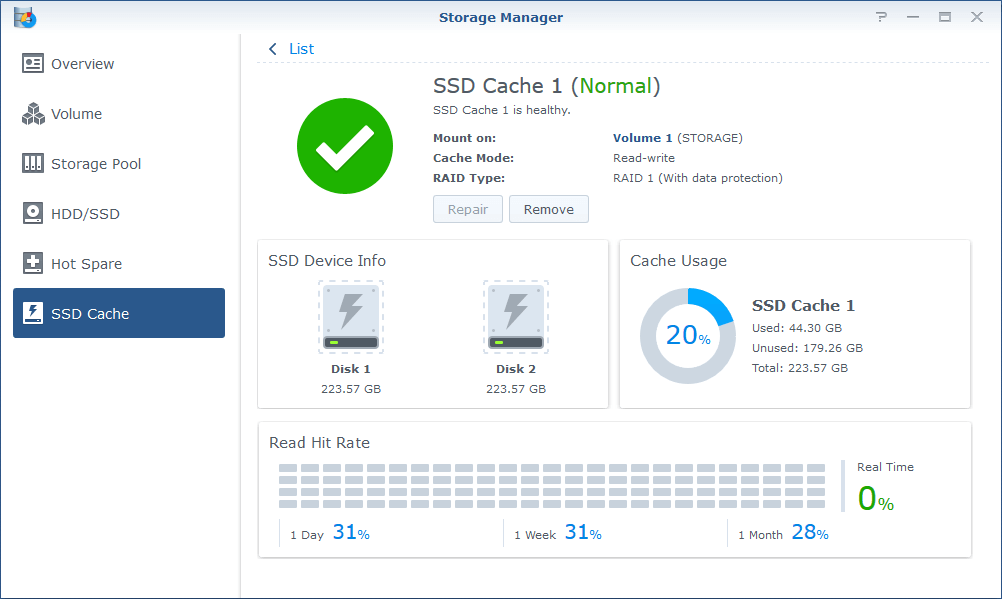
Task: Click the 1 Month 28% hit rate
Action: point(783,533)
